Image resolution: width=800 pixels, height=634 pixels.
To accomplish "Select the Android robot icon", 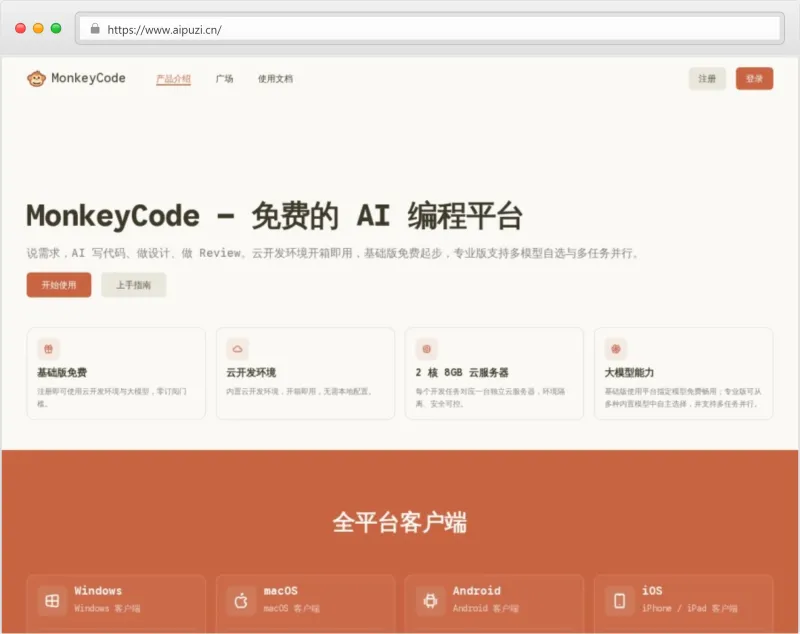I will pos(432,599).
